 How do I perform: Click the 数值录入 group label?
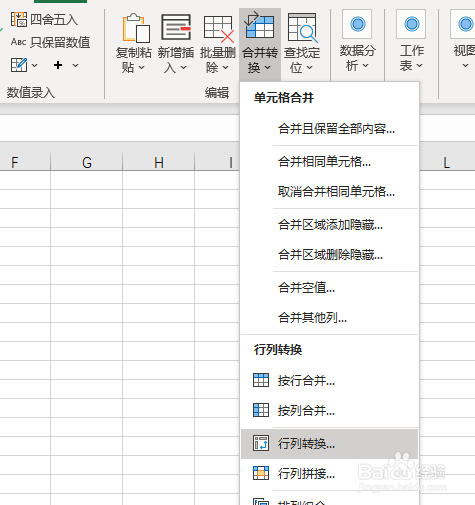tap(31, 92)
